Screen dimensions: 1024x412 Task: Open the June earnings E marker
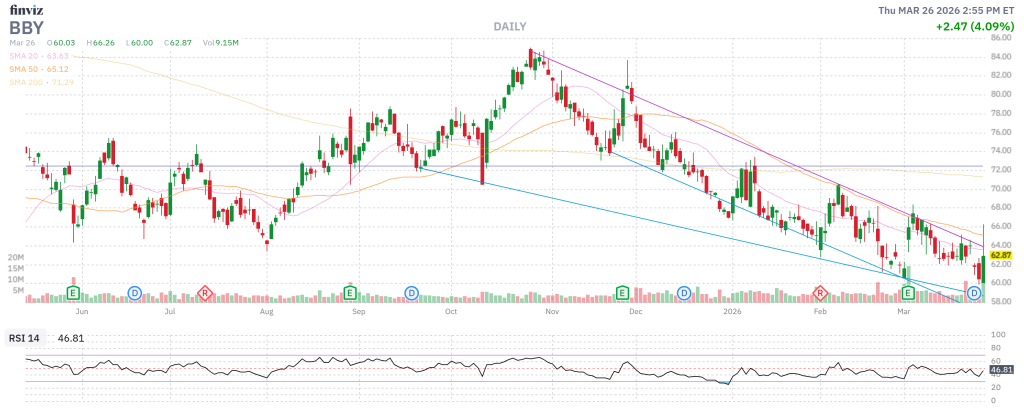pyautogui.click(x=73, y=292)
